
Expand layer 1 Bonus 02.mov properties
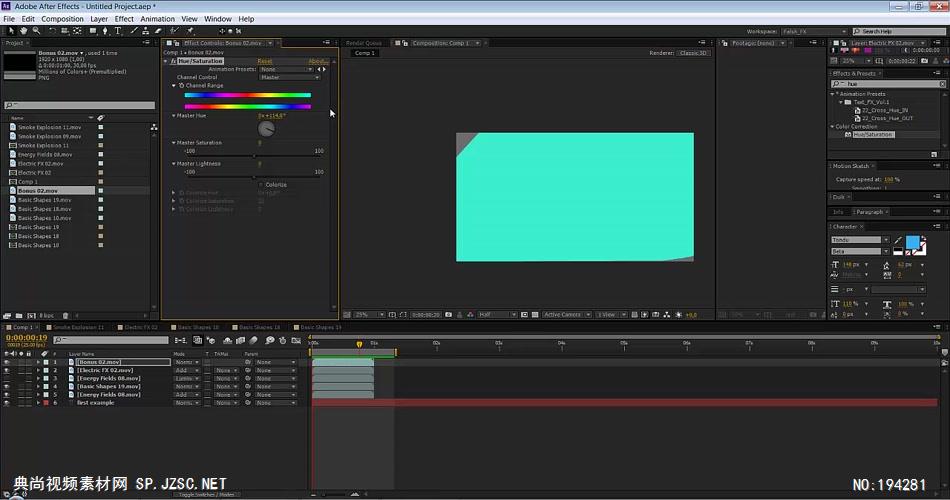[39, 362]
